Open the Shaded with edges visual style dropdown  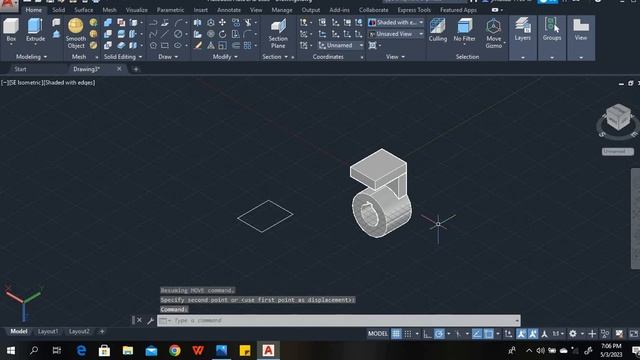pyautogui.click(x=396, y=22)
